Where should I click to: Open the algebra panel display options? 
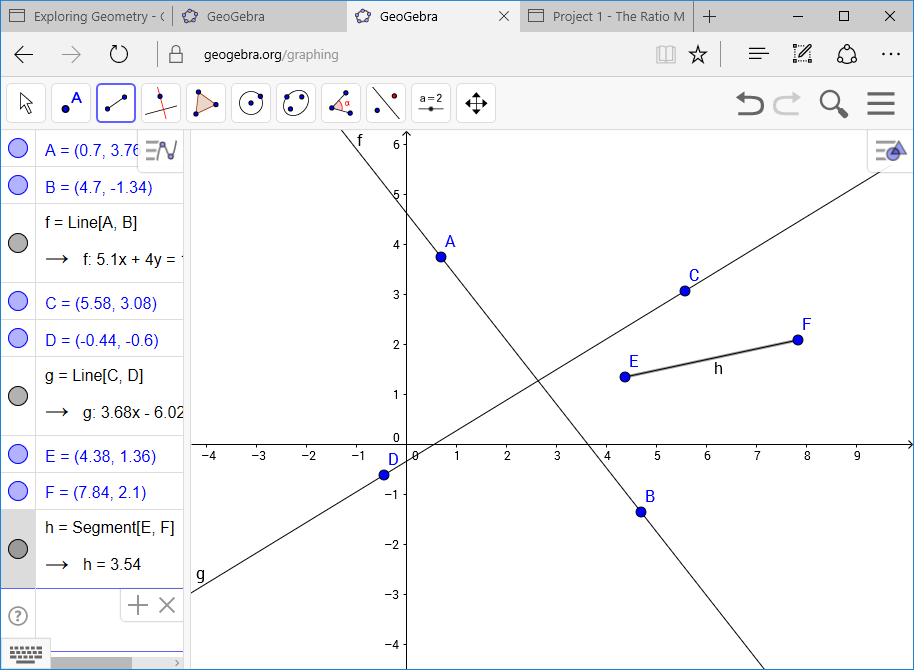pyautogui.click(x=162, y=148)
